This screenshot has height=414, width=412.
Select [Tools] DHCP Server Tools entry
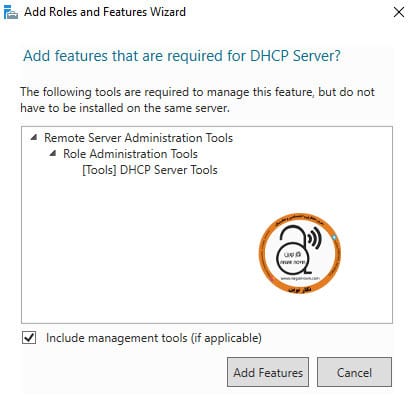(x=150, y=170)
